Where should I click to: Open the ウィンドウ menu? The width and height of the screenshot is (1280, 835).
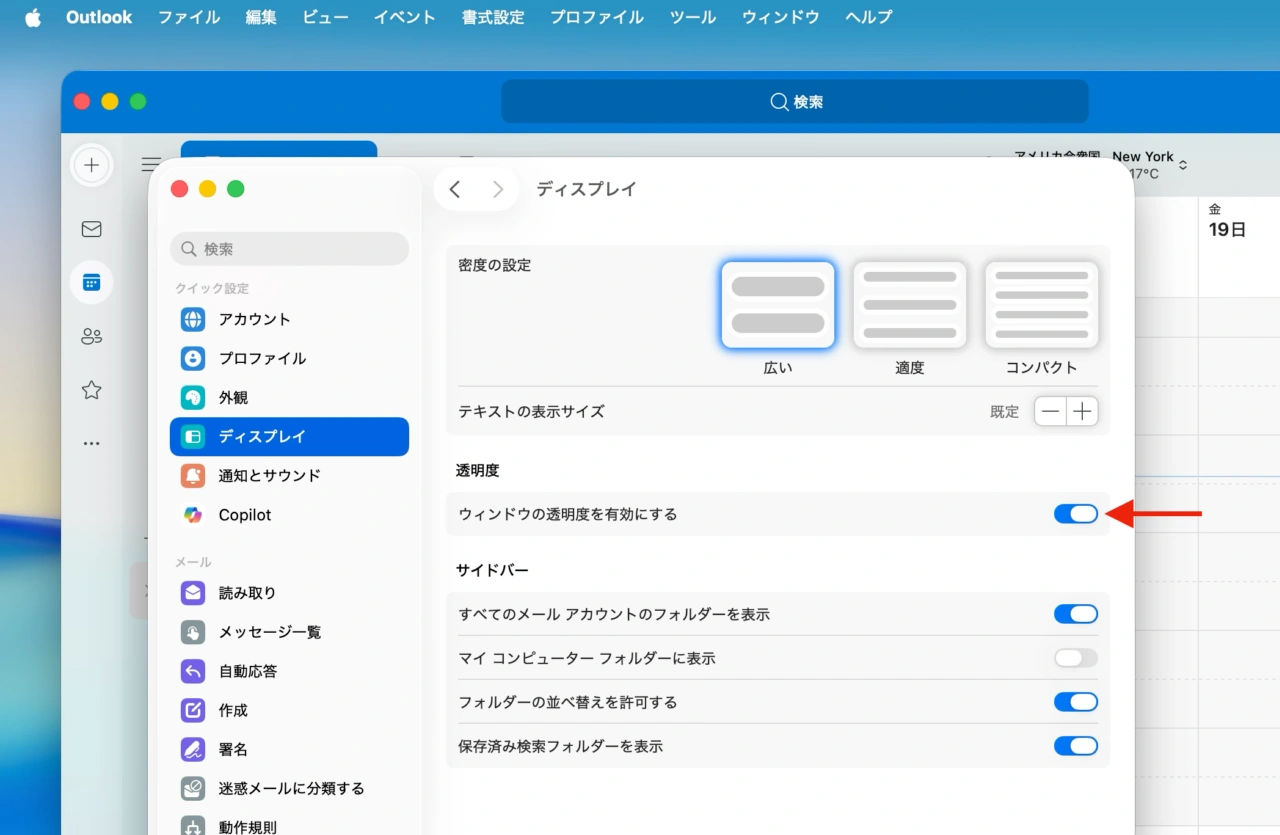781,17
